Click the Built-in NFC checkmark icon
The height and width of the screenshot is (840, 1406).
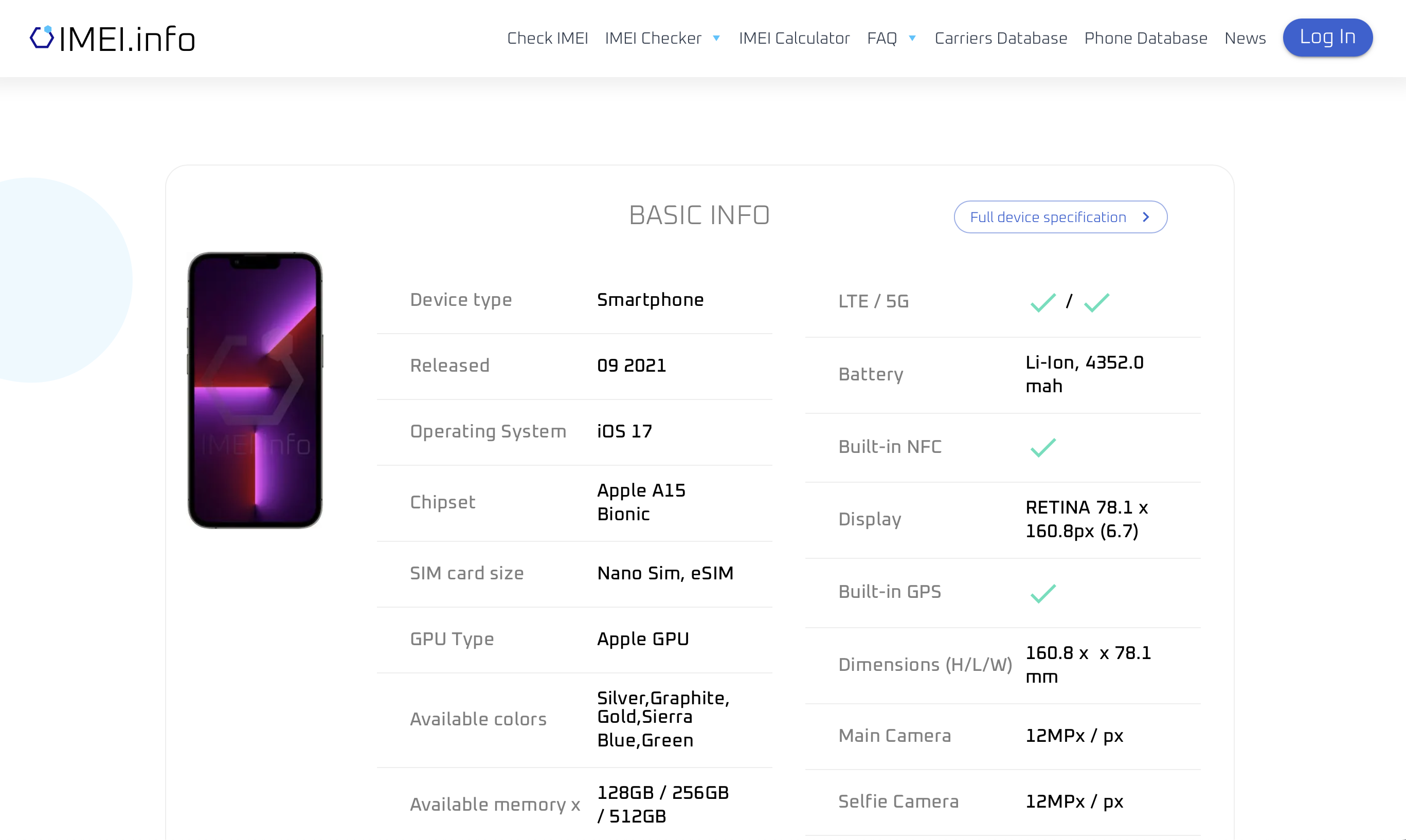(1042, 447)
